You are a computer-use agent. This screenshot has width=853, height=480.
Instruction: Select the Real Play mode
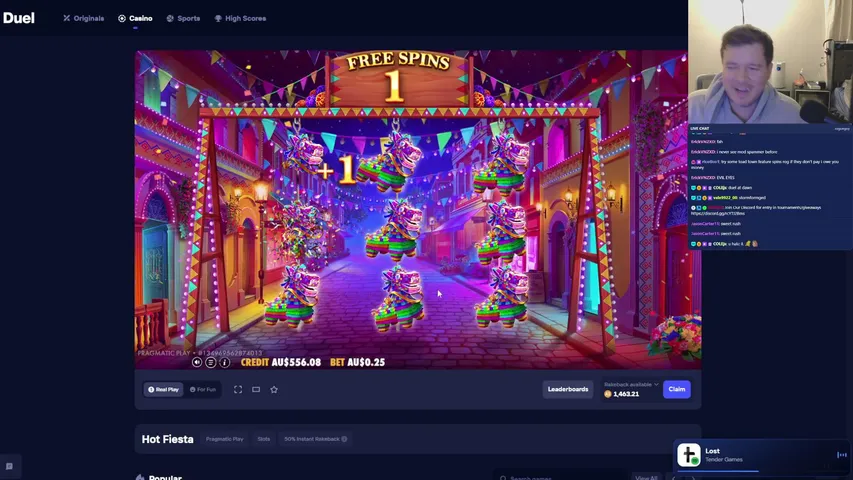pos(163,390)
